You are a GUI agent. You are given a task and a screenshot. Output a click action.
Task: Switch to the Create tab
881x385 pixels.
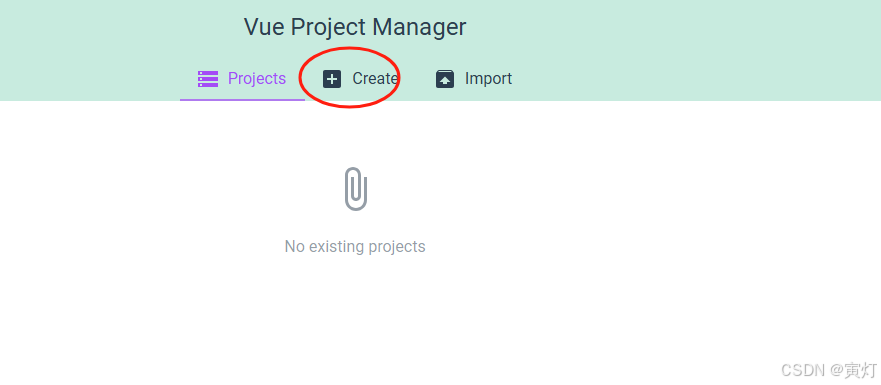click(361, 79)
